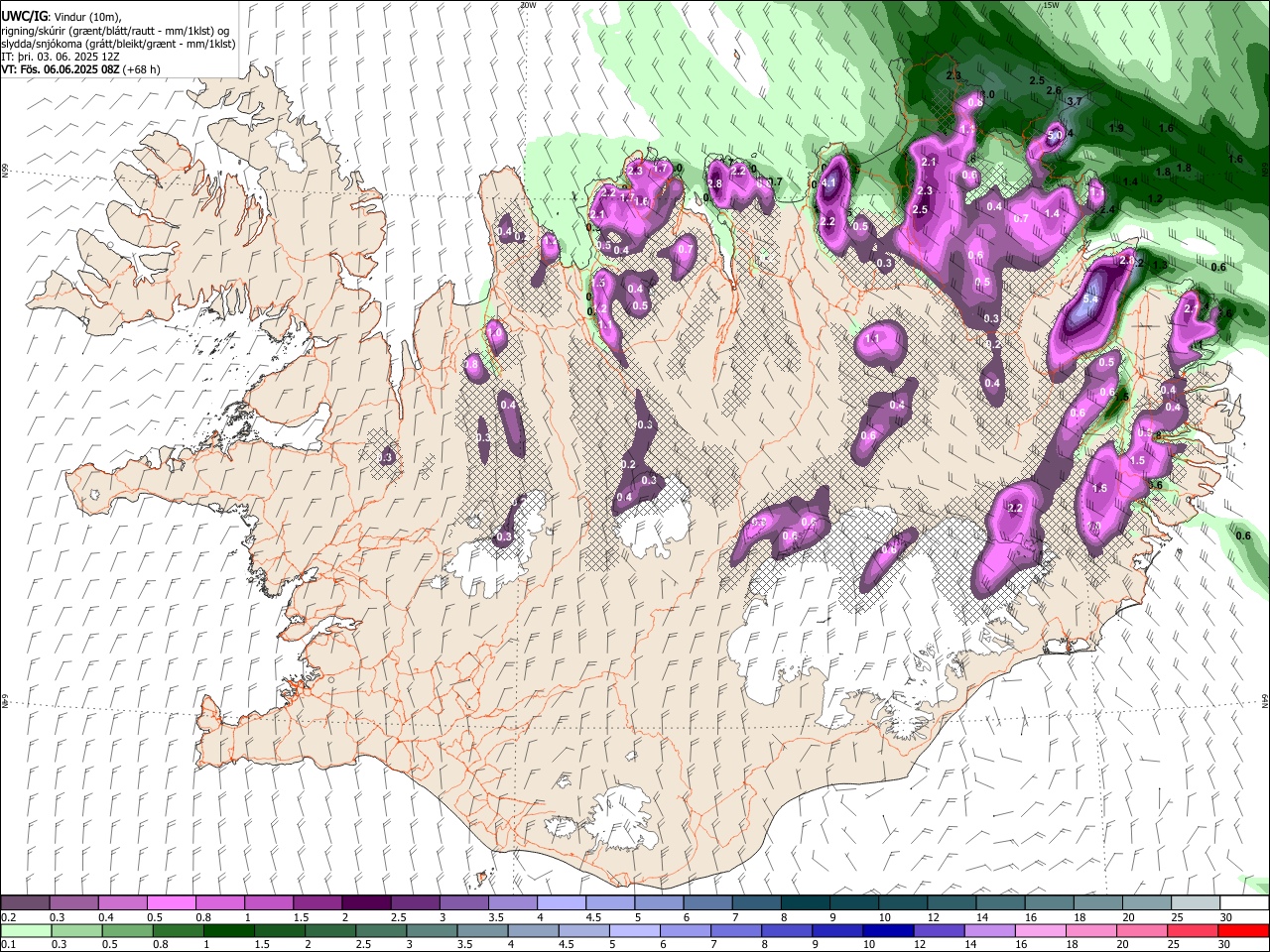This screenshot has height=952, width=1270.
Task: Click the line "rigning/skúrir (grænt/blátt/rautt - mm/1klst) og"
Action: point(115,31)
